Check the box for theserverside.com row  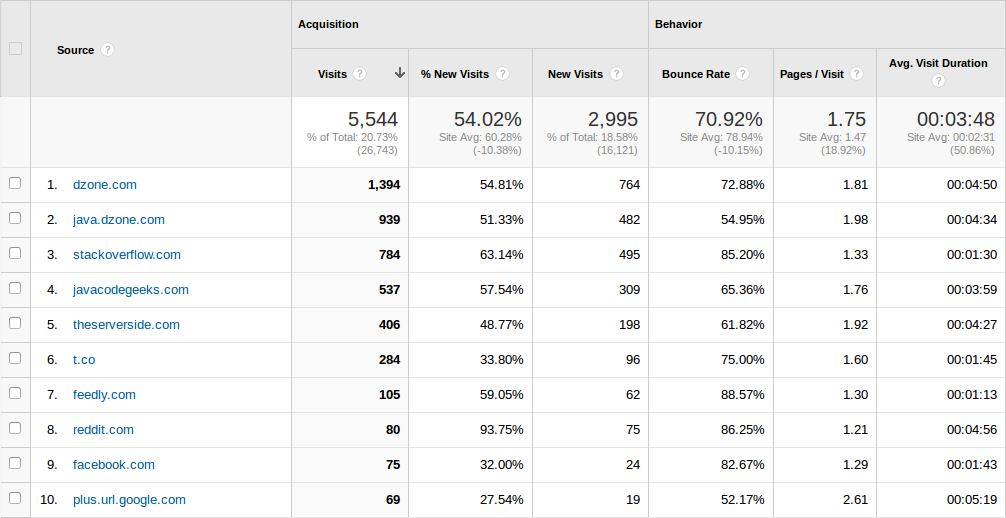click(x=15, y=324)
